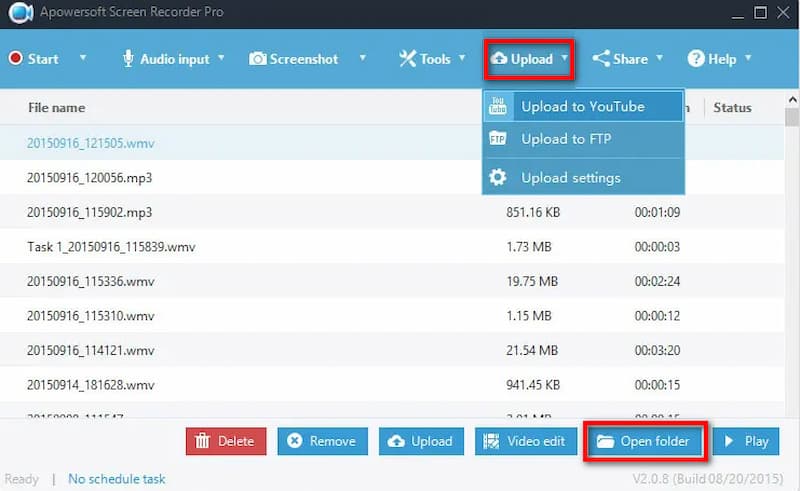Click the FTP folder icon
The height and width of the screenshot is (491, 800).
pos(497,138)
